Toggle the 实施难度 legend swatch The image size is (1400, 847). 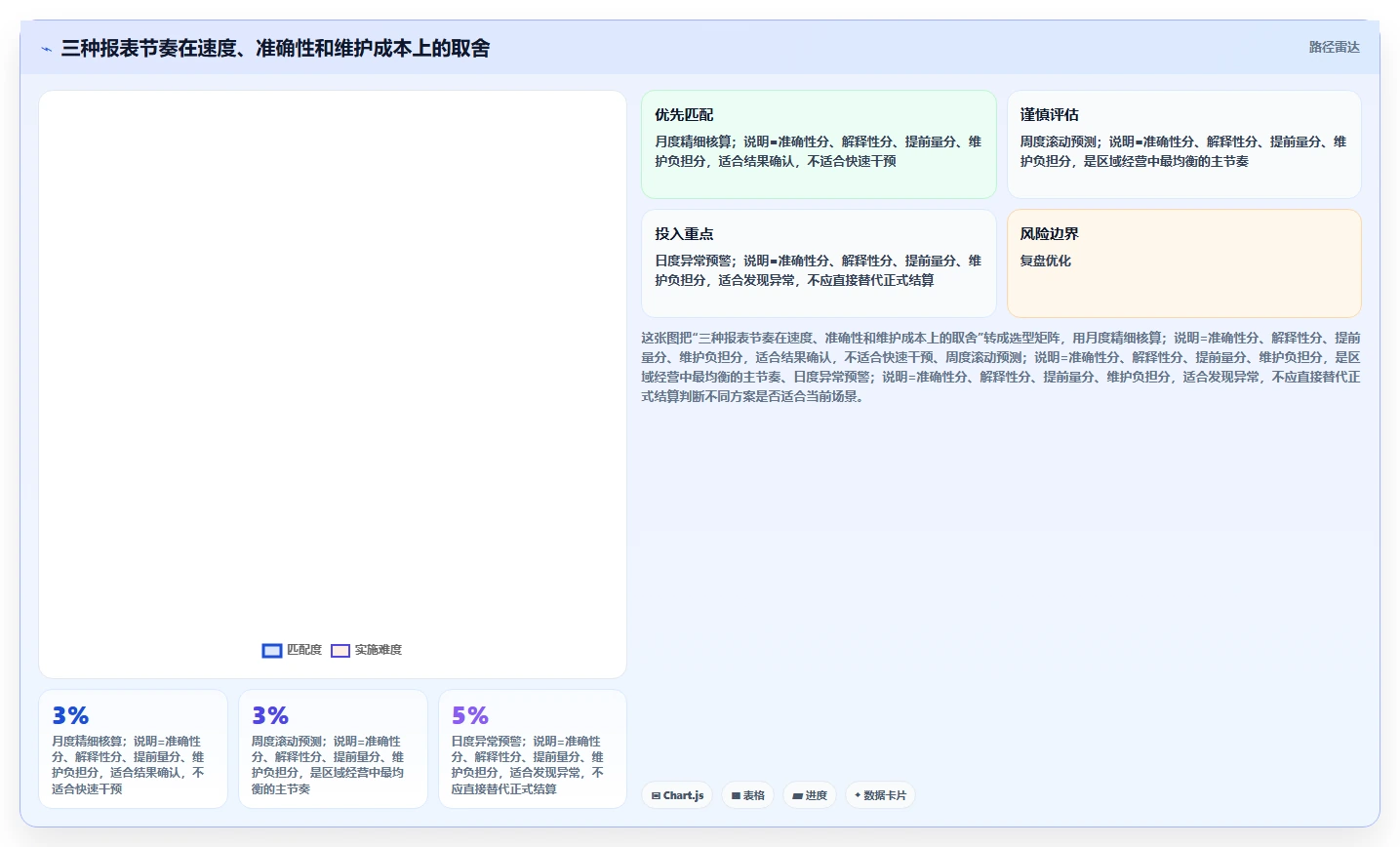coord(340,651)
